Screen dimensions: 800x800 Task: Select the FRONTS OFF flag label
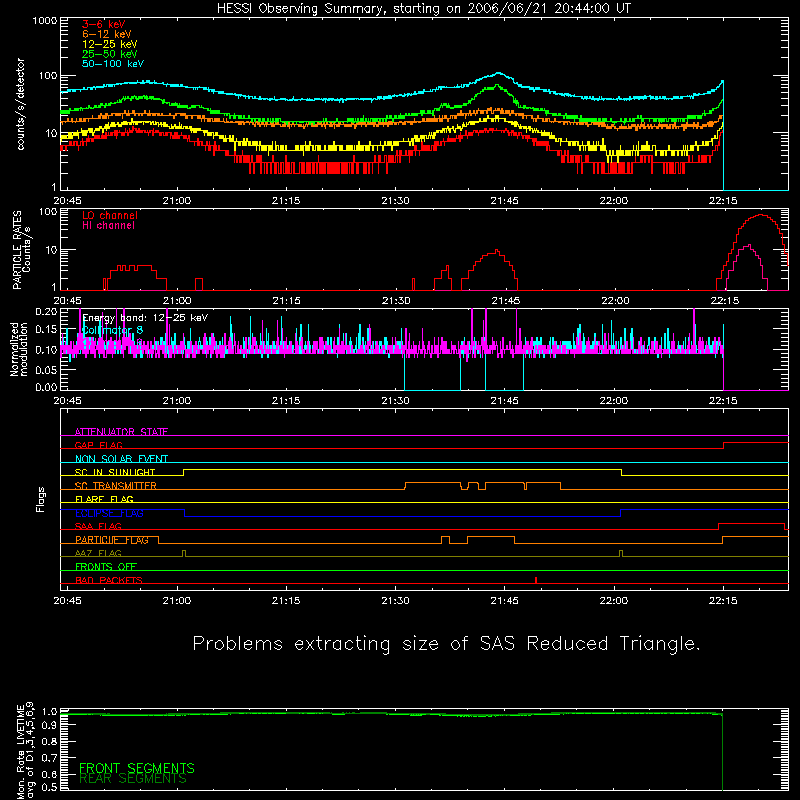click(x=106, y=567)
